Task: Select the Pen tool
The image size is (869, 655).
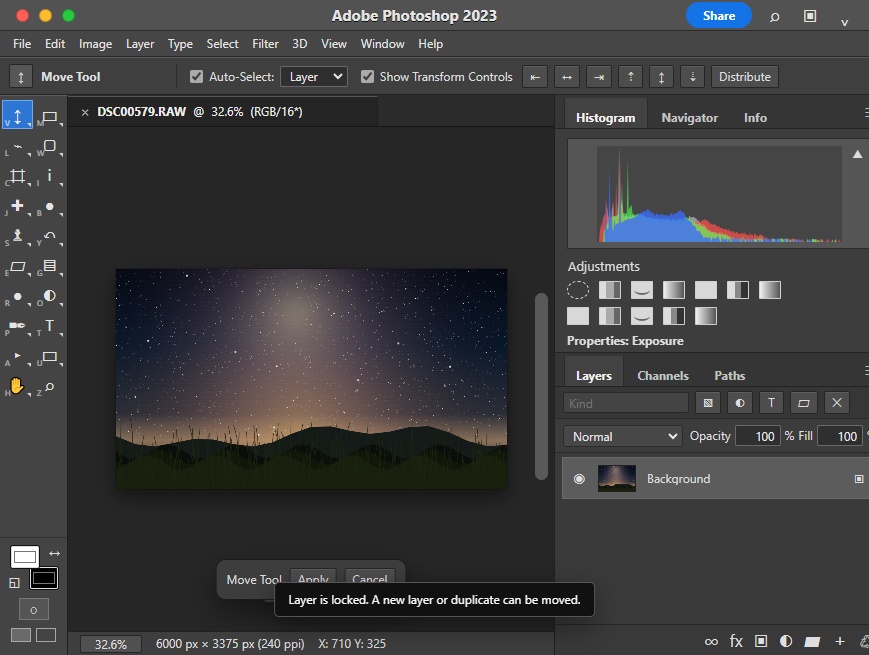Action: (17, 325)
